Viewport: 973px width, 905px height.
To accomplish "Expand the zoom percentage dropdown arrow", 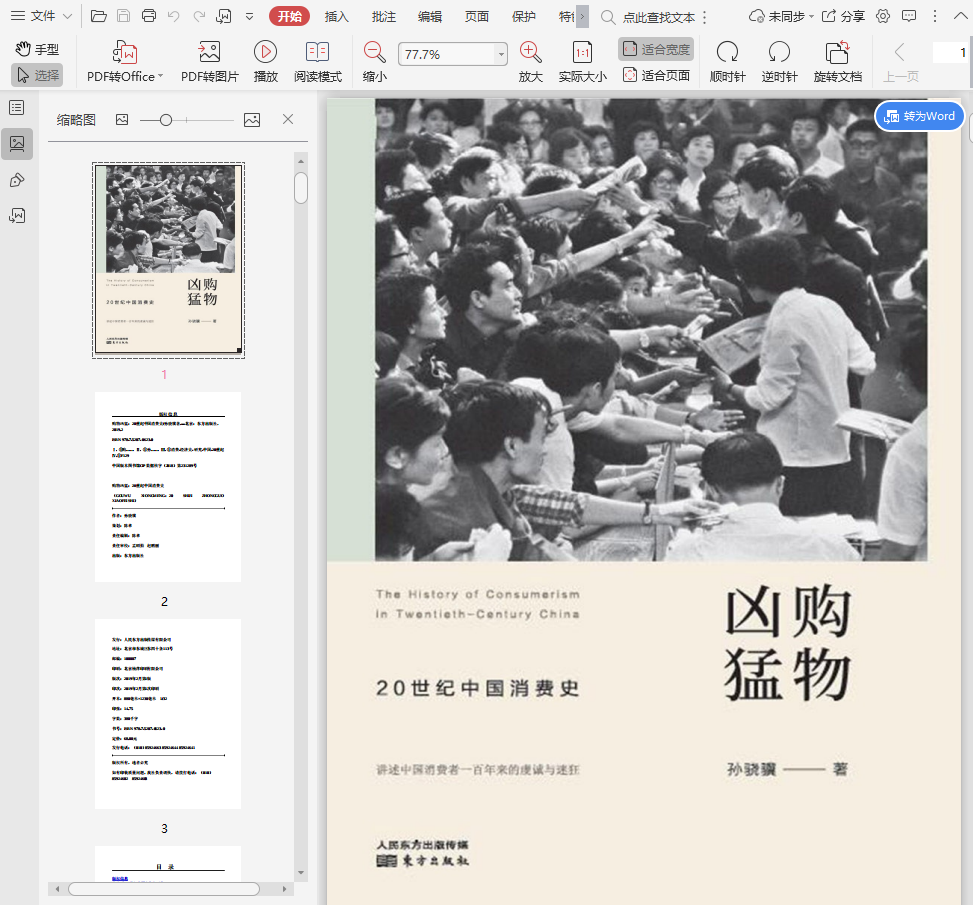I will pos(501,55).
